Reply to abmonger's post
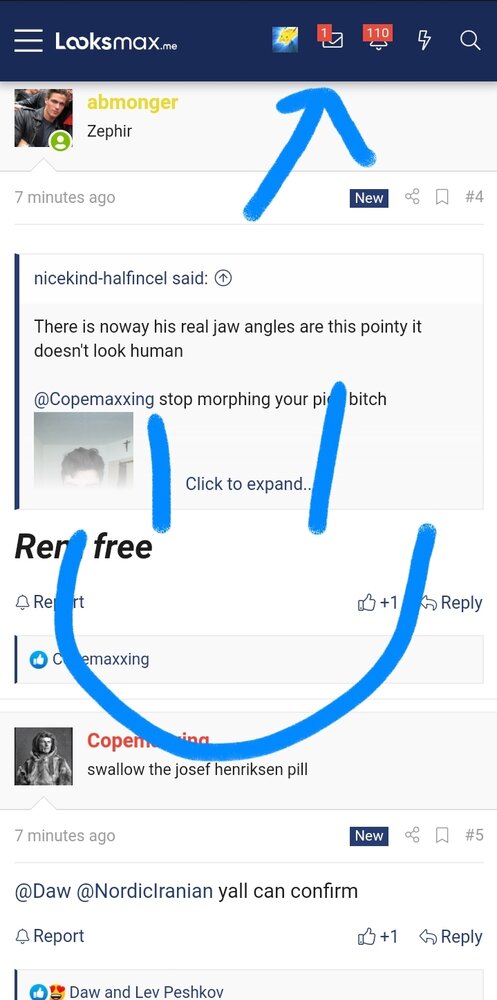The width and height of the screenshot is (497, 1000). (x=450, y=603)
